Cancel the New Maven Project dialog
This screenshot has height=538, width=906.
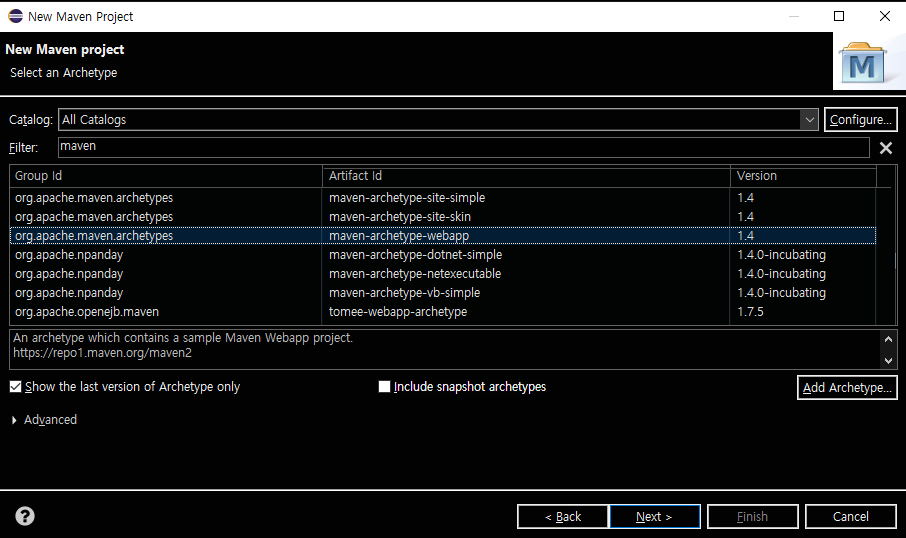click(851, 517)
